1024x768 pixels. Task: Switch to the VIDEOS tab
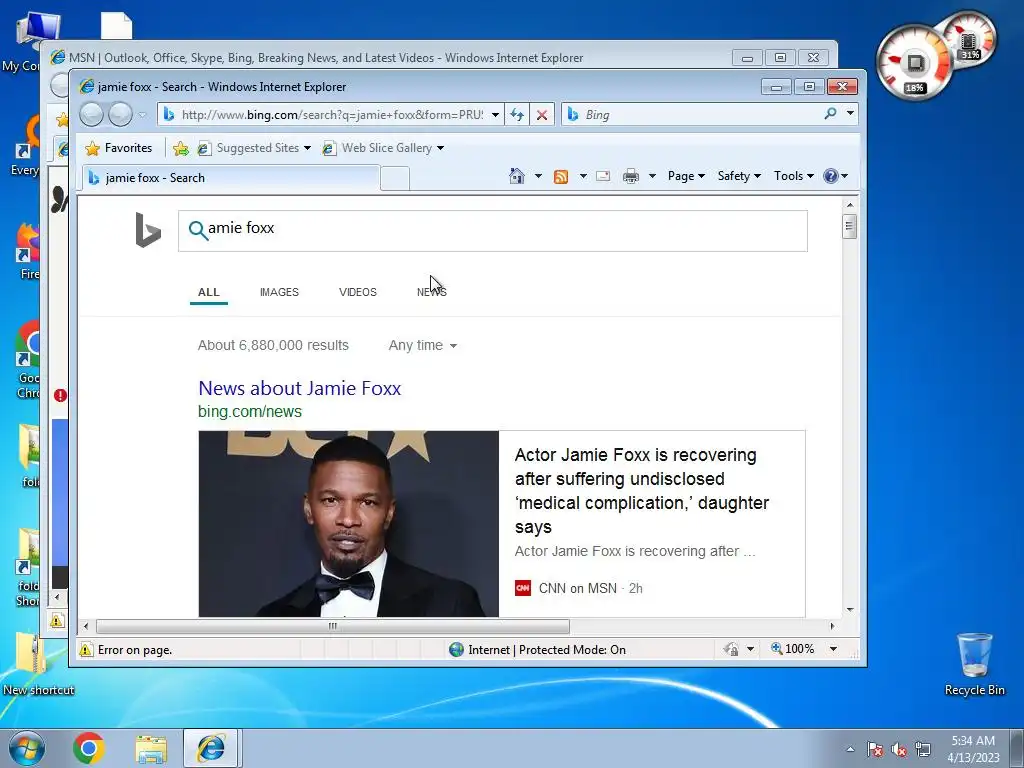click(x=358, y=292)
